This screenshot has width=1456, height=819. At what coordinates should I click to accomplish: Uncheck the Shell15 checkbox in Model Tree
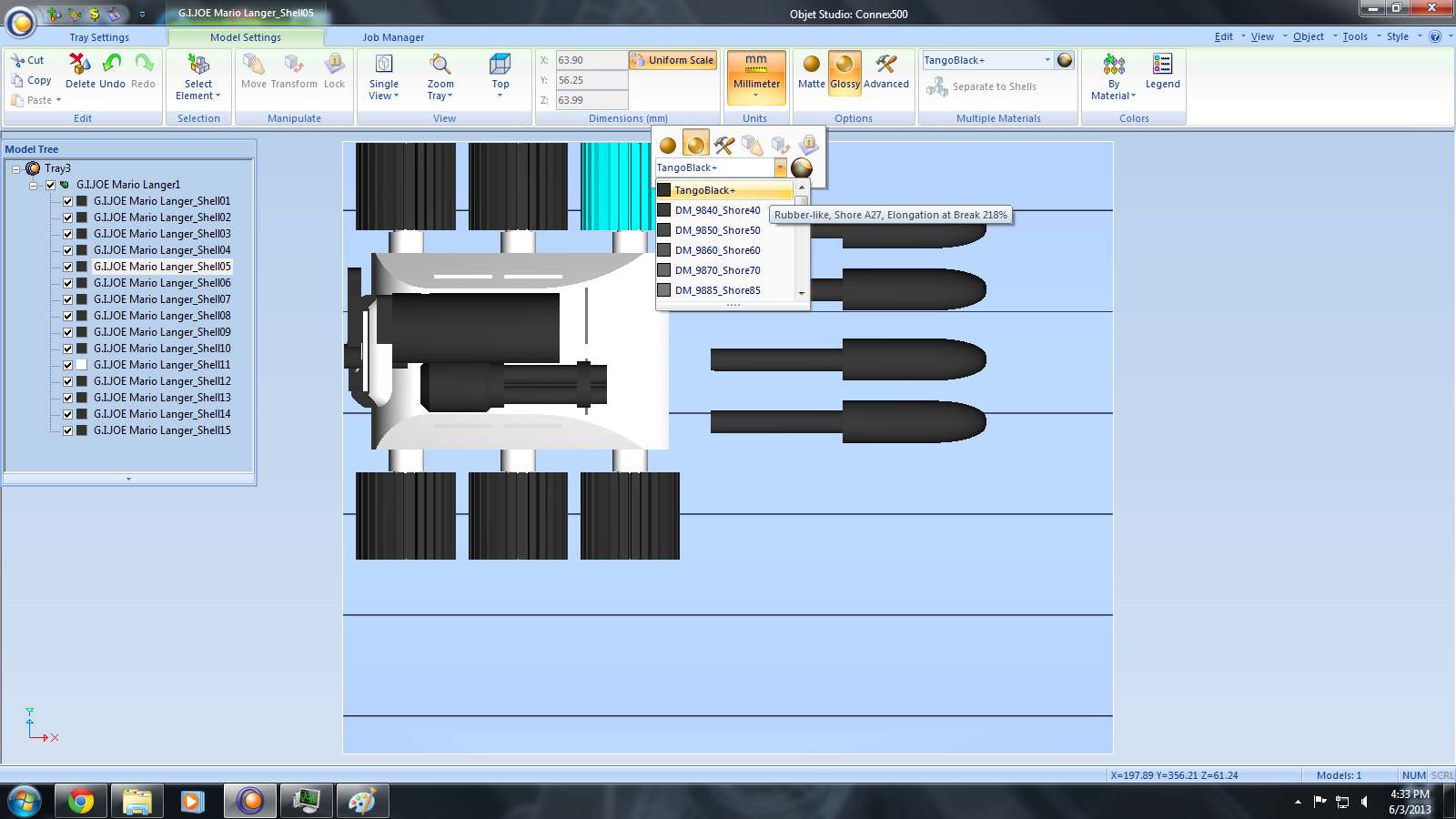[67, 430]
